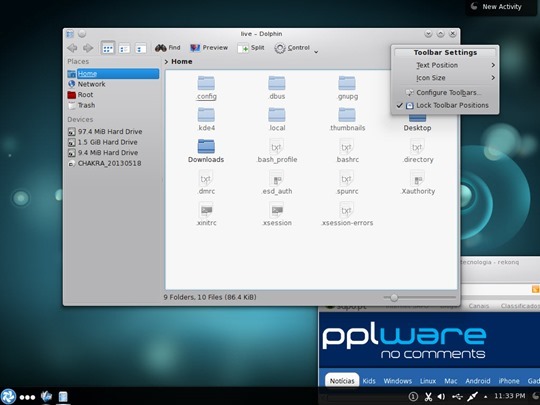The image size is (540, 405).
Task: Select the .dbus folder icon
Action: (x=277, y=83)
